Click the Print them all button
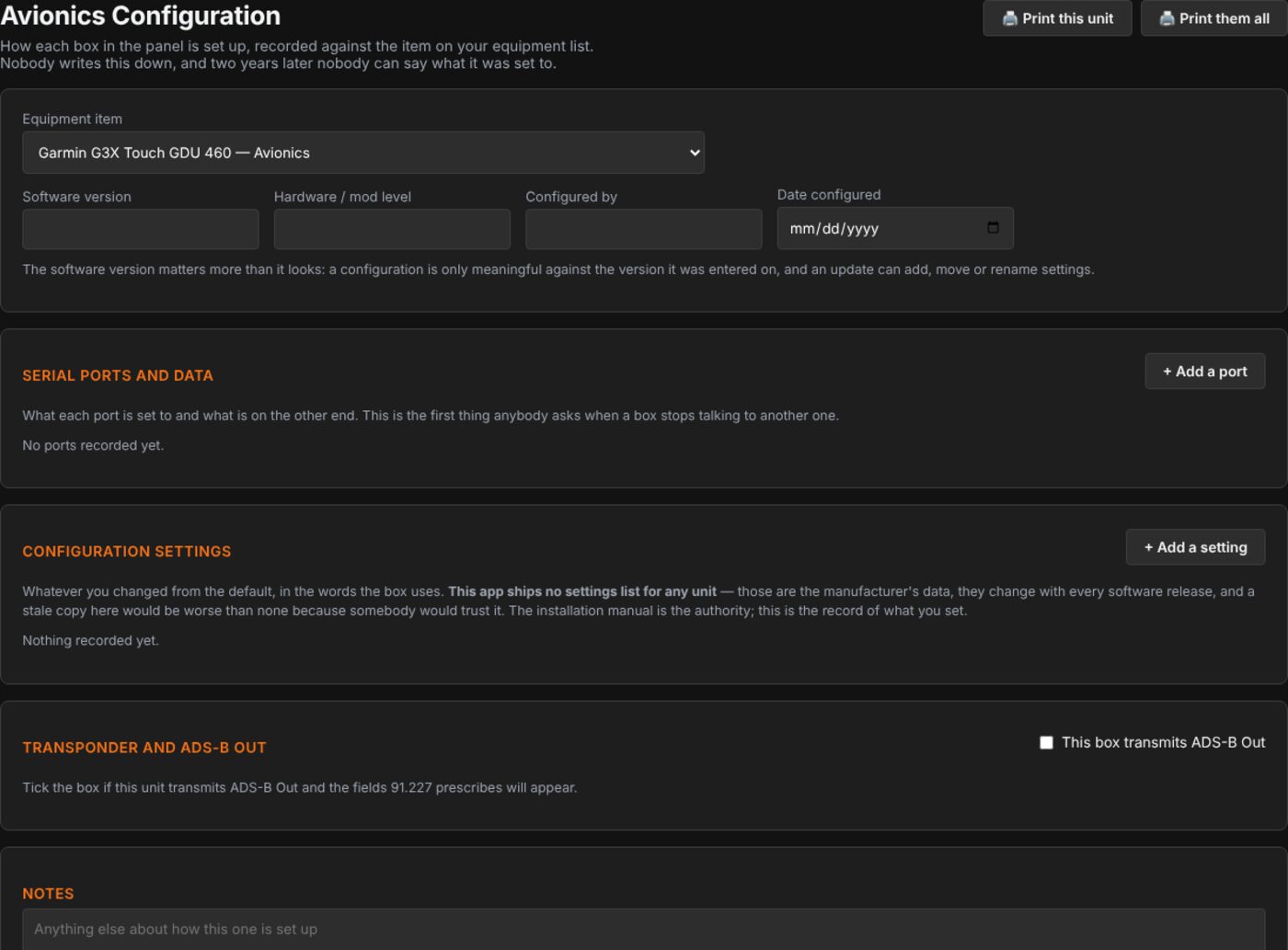The image size is (1288, 950). tap(1213, 18)
